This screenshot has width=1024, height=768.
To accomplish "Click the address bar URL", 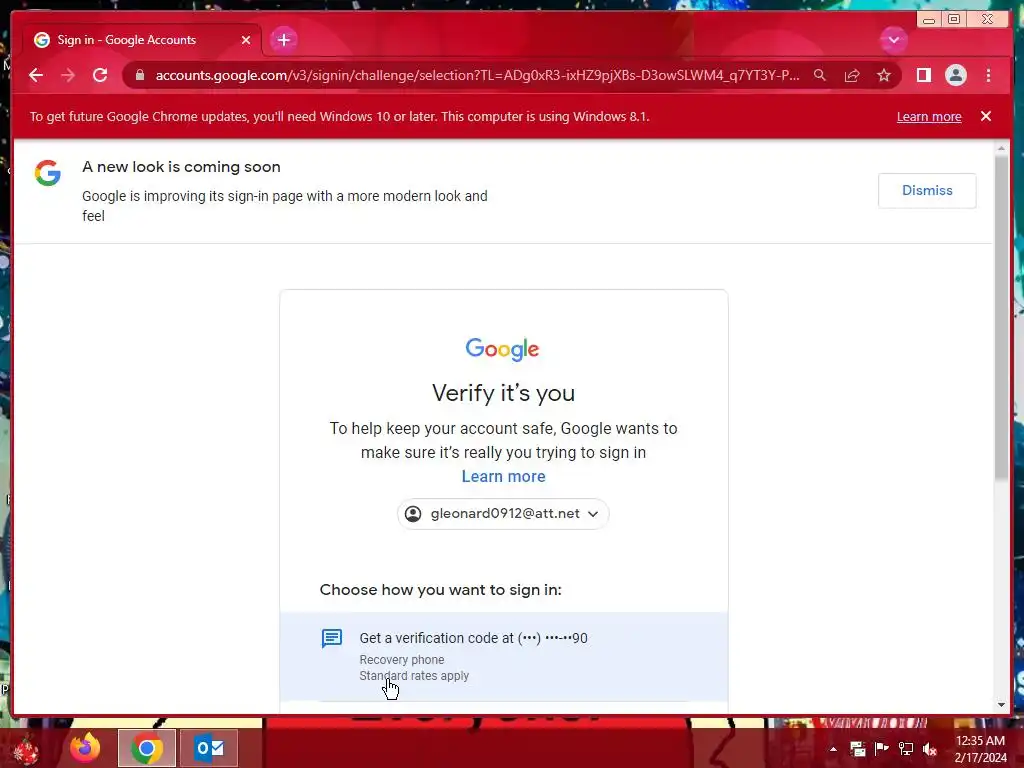I will (477, 76).
